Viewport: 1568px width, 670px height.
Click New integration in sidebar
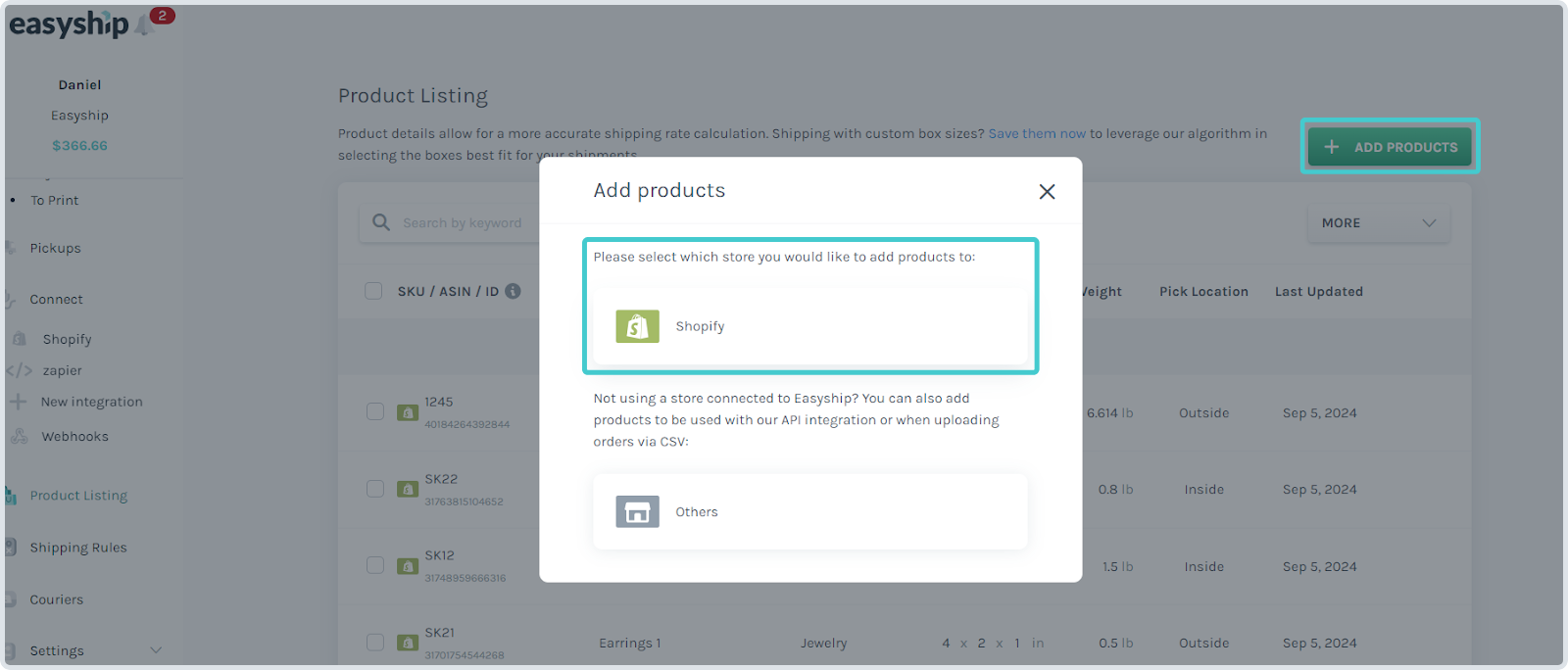(x=92, y=402)
